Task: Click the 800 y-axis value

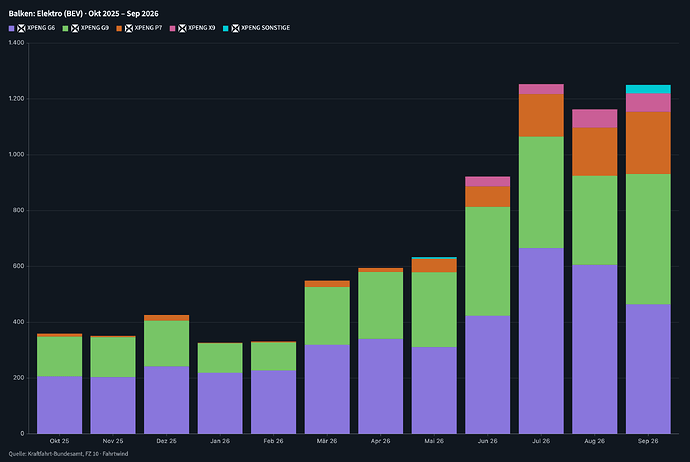Action: point(19,210)
